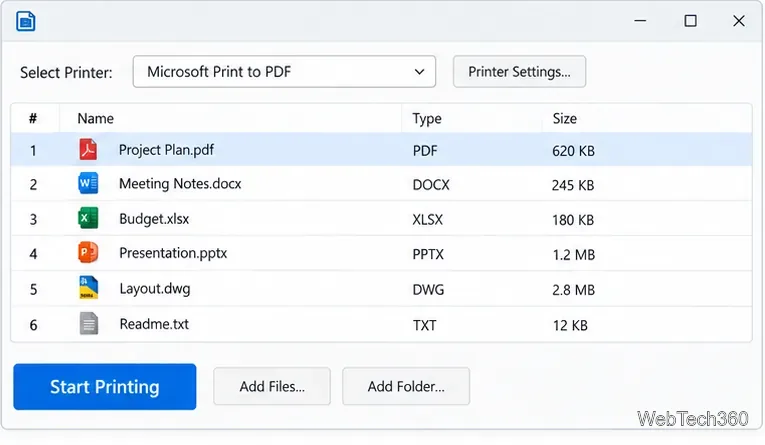Maximize the print window
This screenshot has height=445, width=765.
coord(690,21)
